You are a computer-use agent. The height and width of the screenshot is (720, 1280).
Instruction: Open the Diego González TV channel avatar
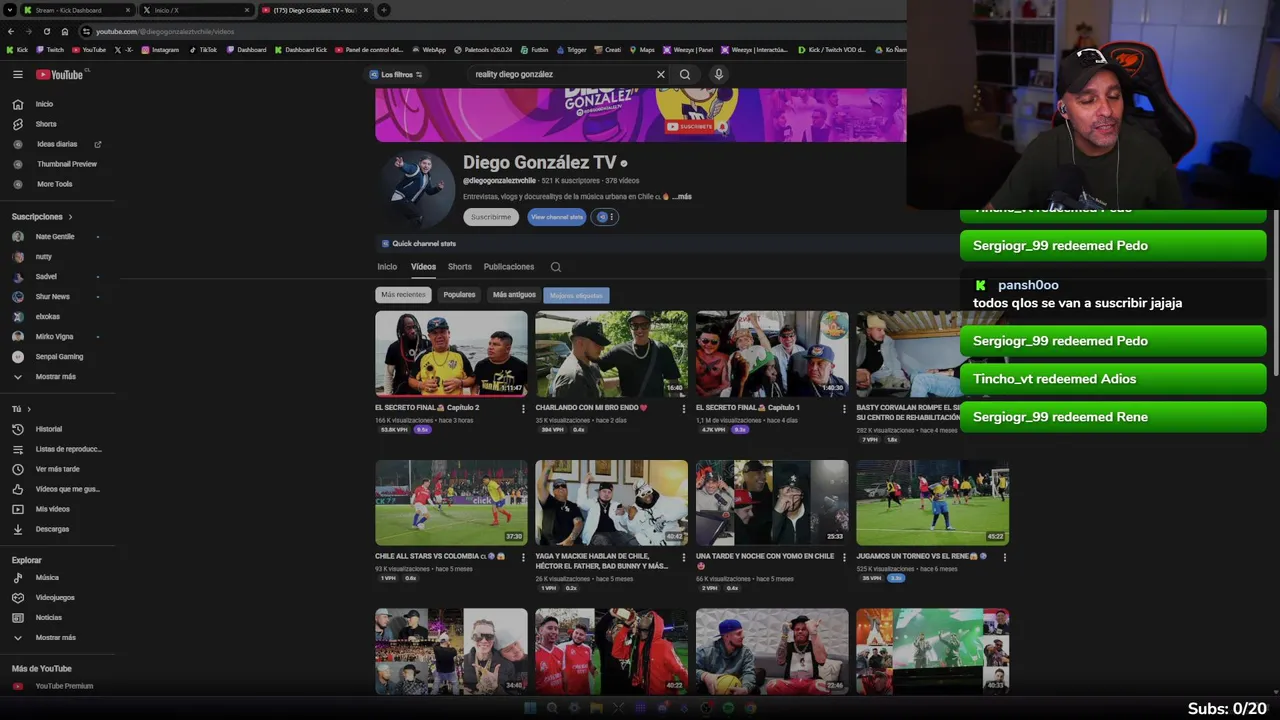click(416, 190)
